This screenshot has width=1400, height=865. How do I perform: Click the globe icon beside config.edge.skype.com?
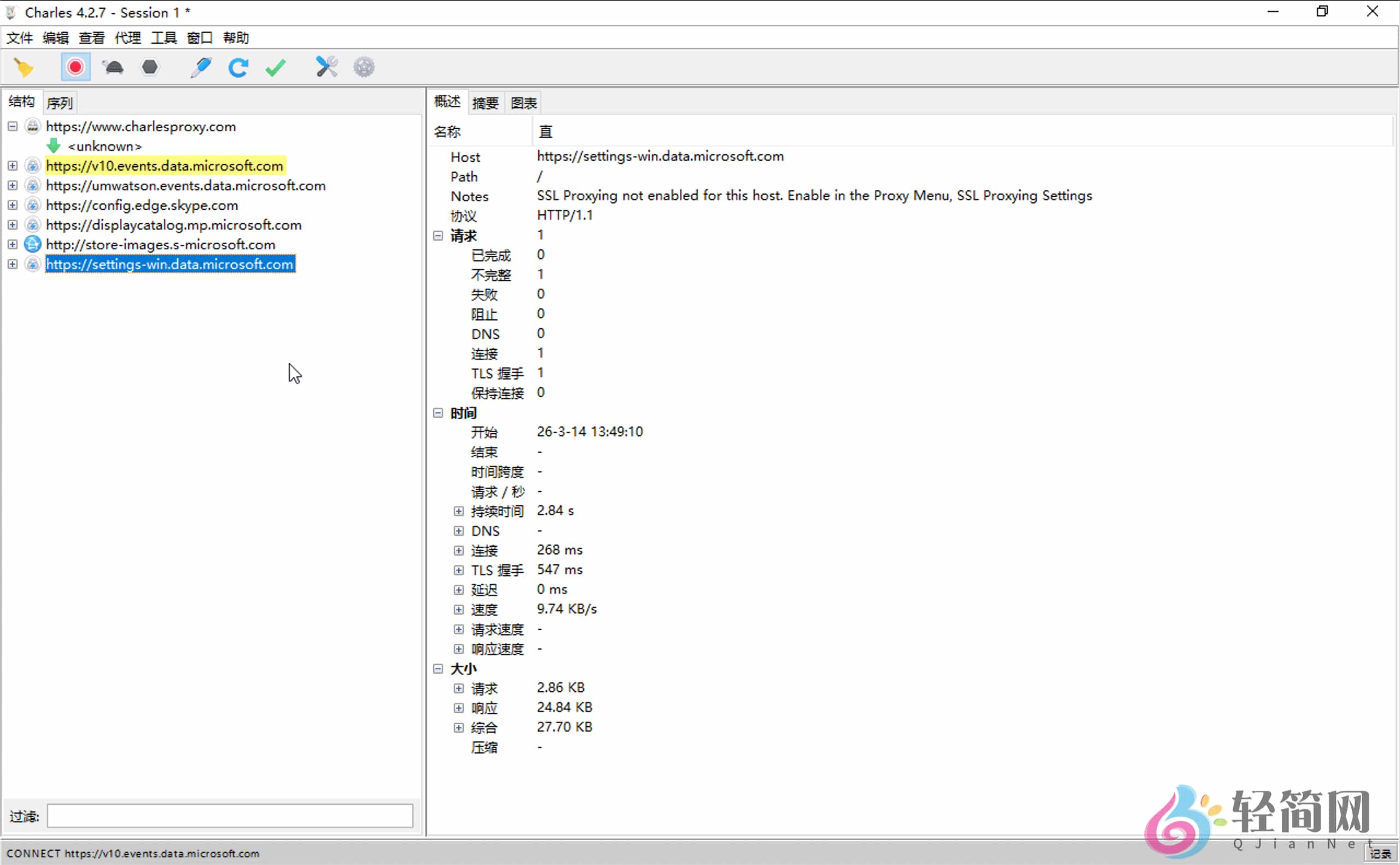[x=33, y=205]
